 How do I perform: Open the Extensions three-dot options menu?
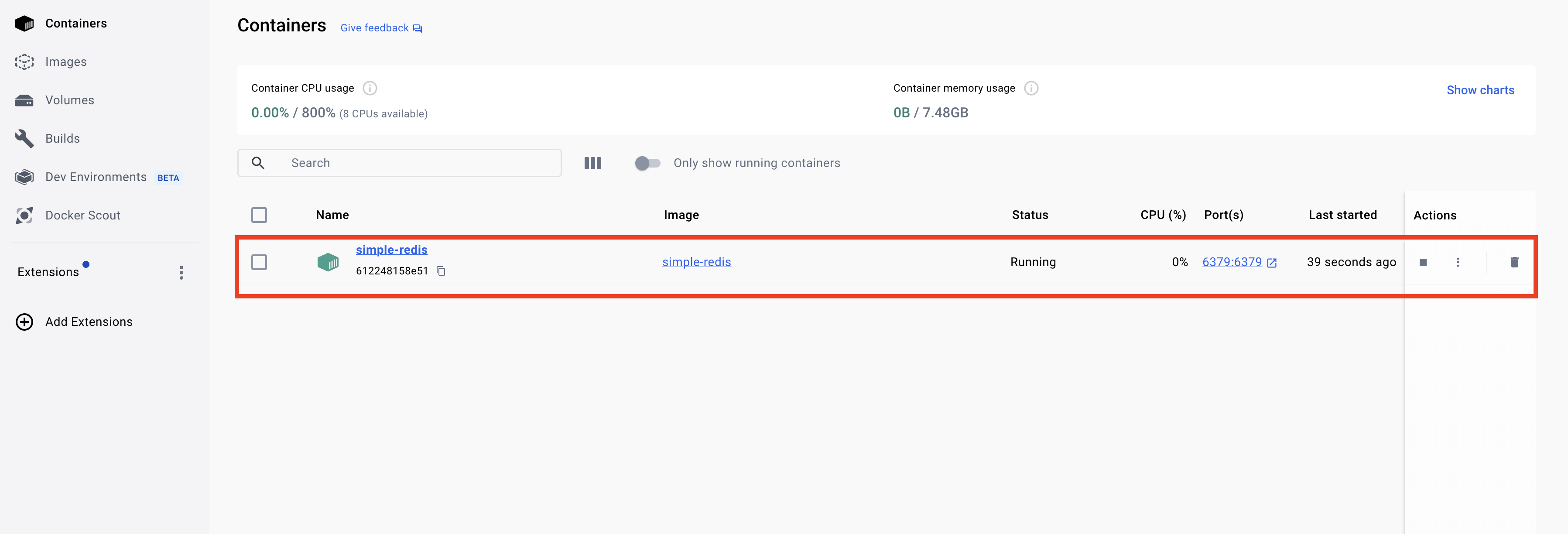[181, 272]
